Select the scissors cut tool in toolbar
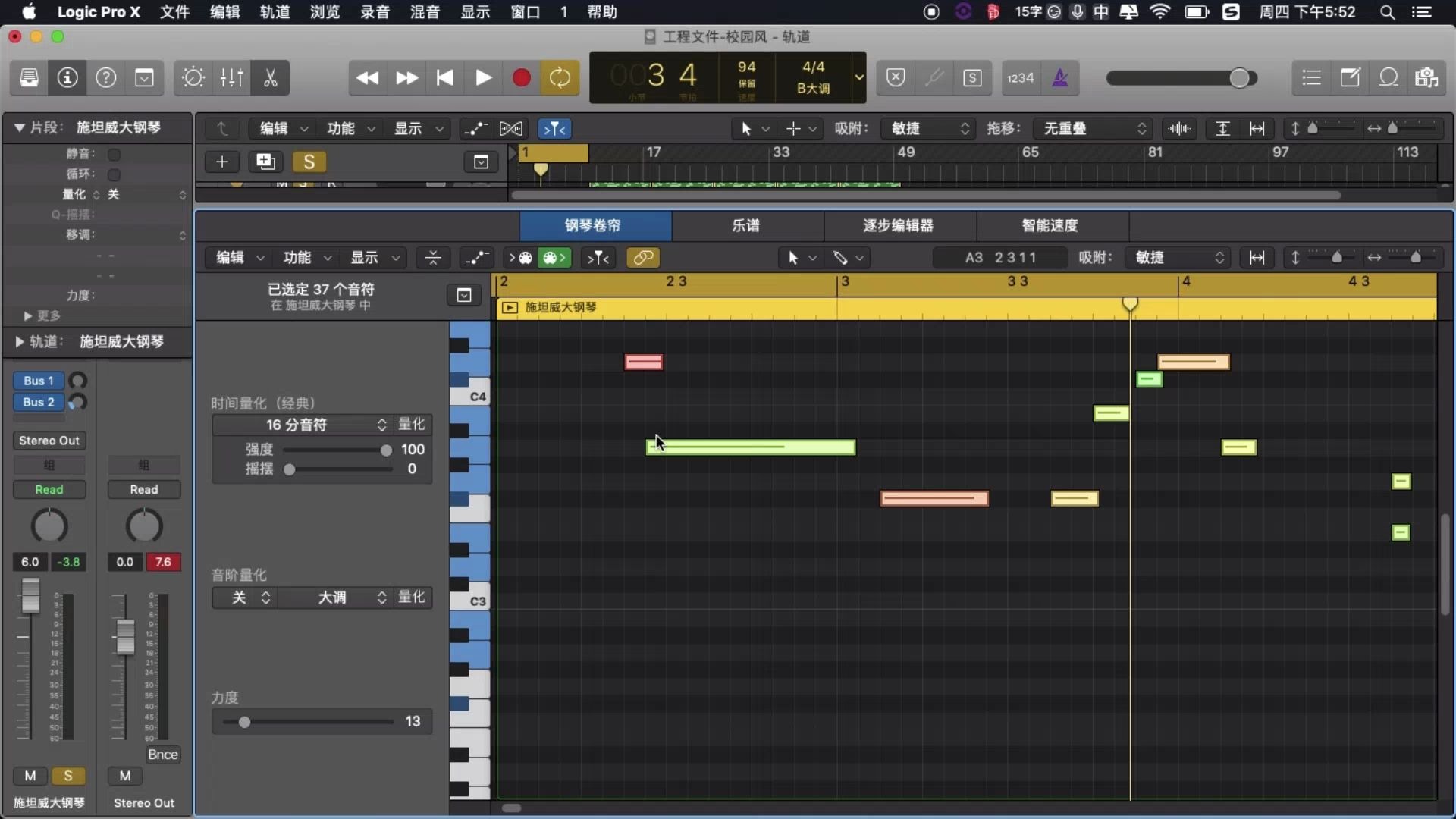This screenshot has height=819, width=1456. point(270,77)
